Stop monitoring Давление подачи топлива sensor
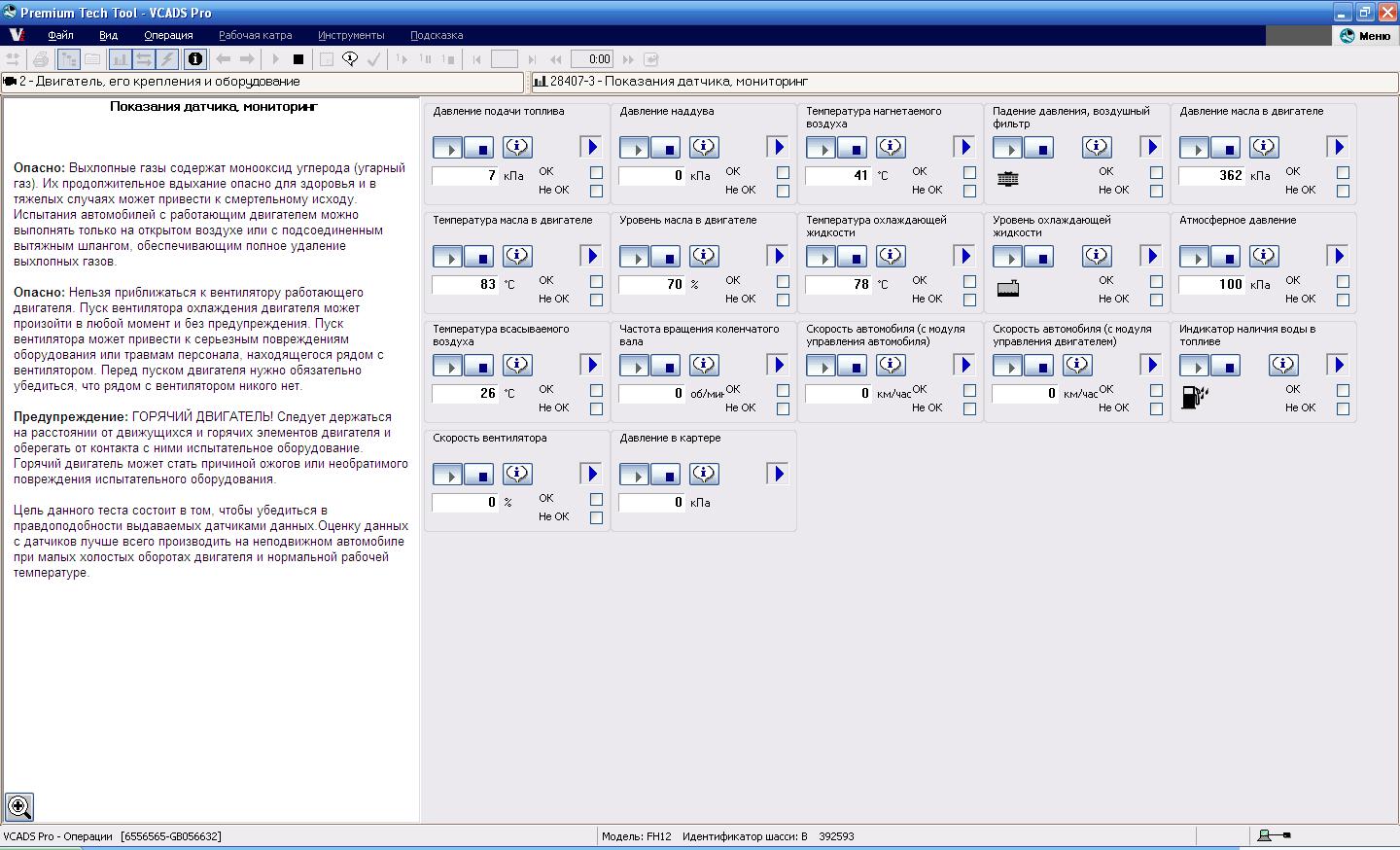This screenshot has height=850, width=1400. [x=478, y=147]
